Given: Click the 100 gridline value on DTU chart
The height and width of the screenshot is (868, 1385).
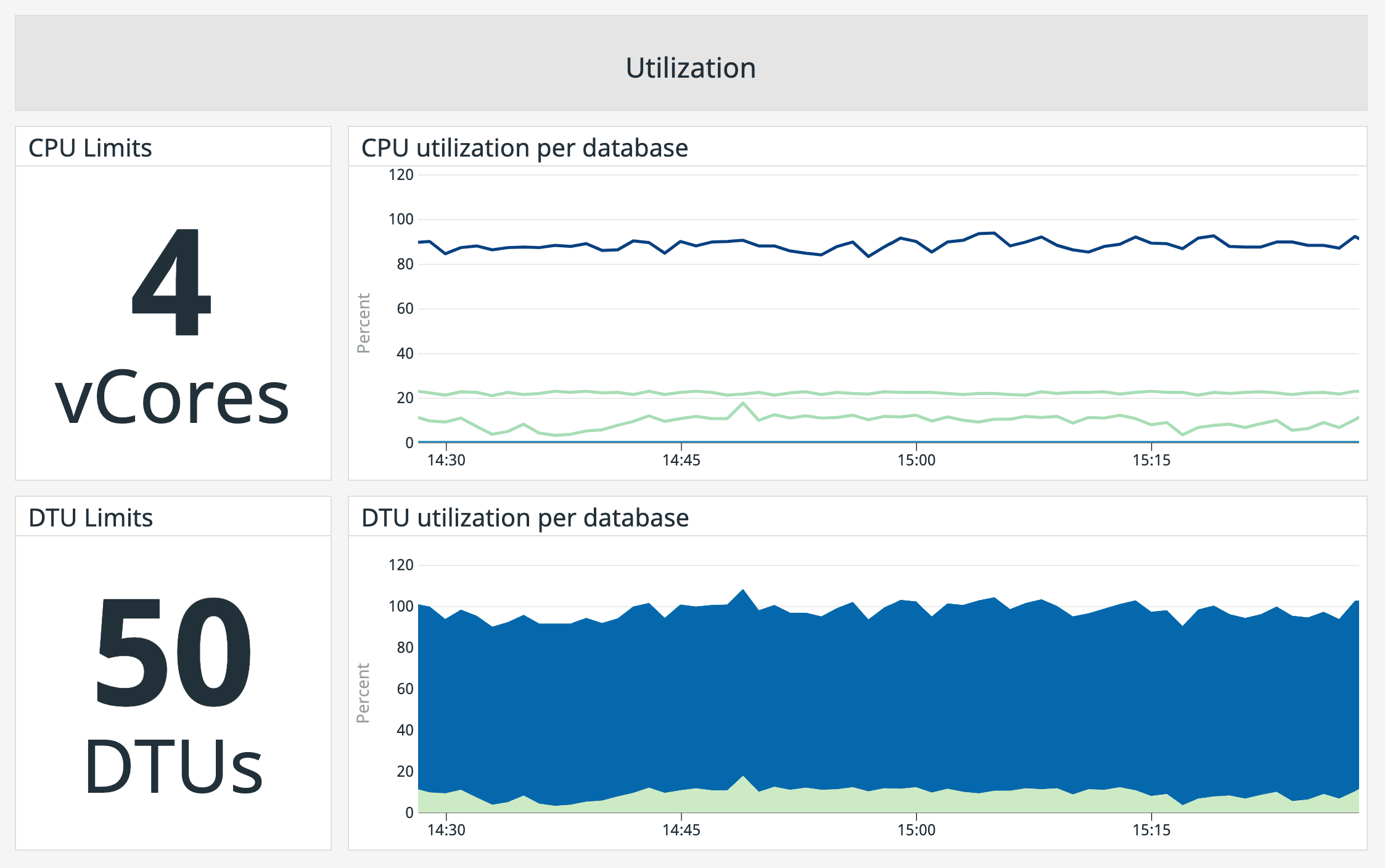Looking at the screenshot, I should (401, 607).
